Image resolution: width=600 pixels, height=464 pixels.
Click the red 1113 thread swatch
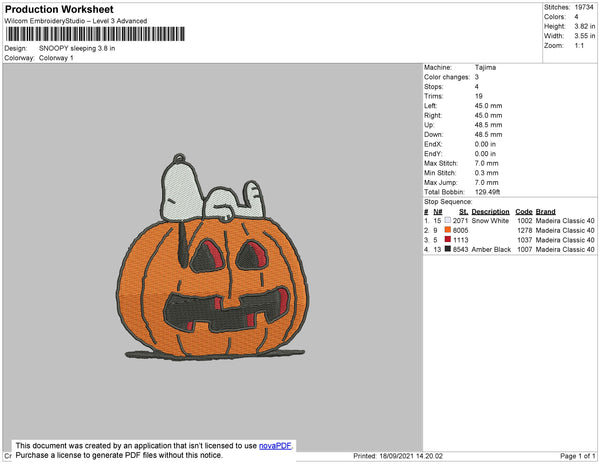pyautogui.click(x=448, y=239)
